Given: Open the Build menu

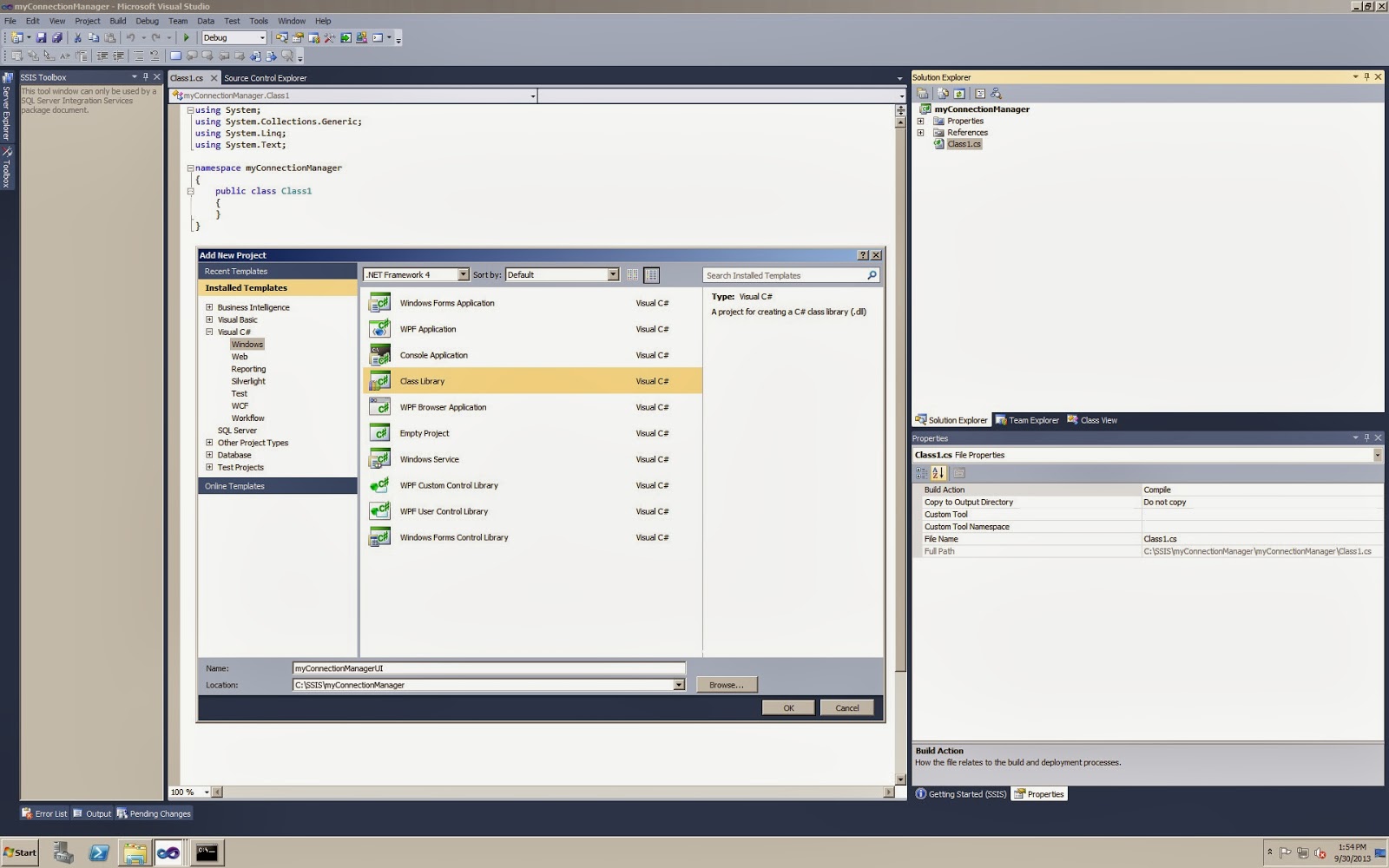Looking at the screenshot, I should pos(117,21).
